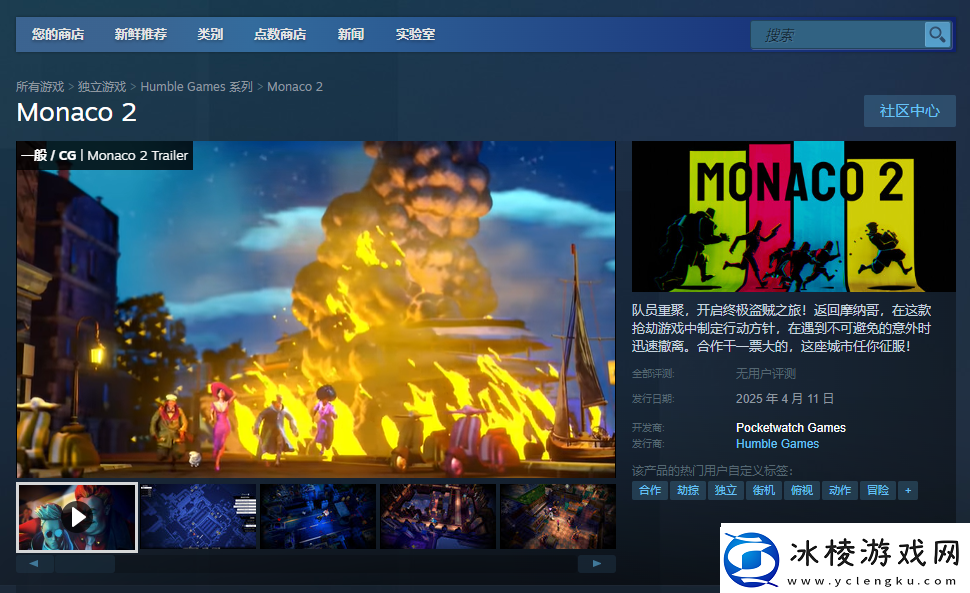
Task: Open the 点数商店 tab
Action: click(x=280, y=35)
